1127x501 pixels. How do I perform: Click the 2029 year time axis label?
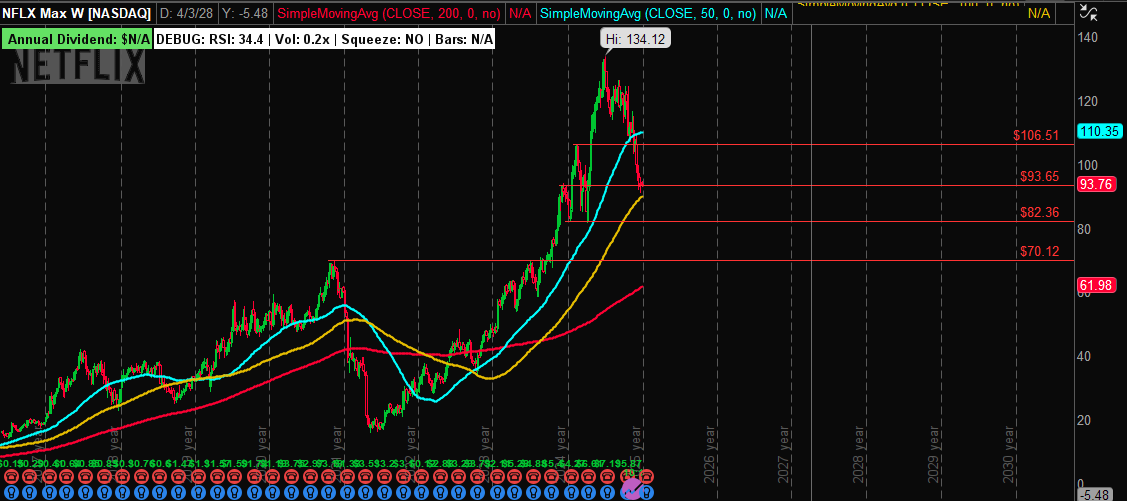(934, 454)
